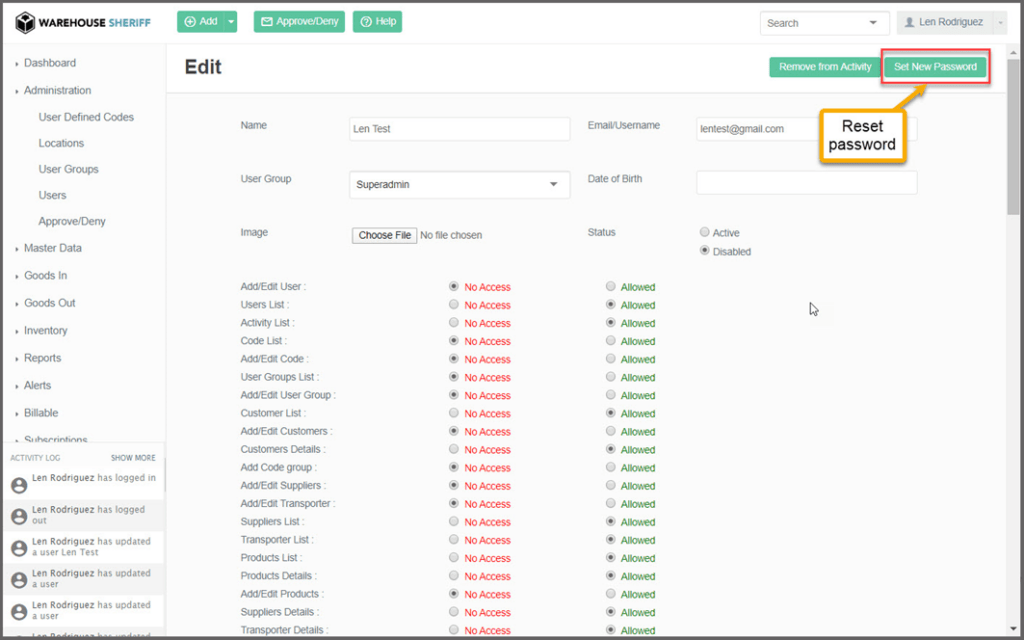
Task: Click Set New Password button
Action: (935, 67)
